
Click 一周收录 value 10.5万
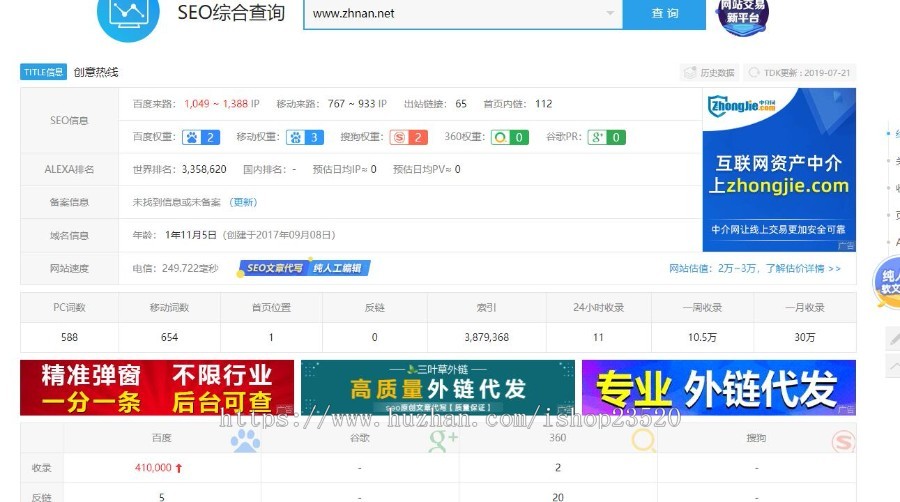[702, 337]
